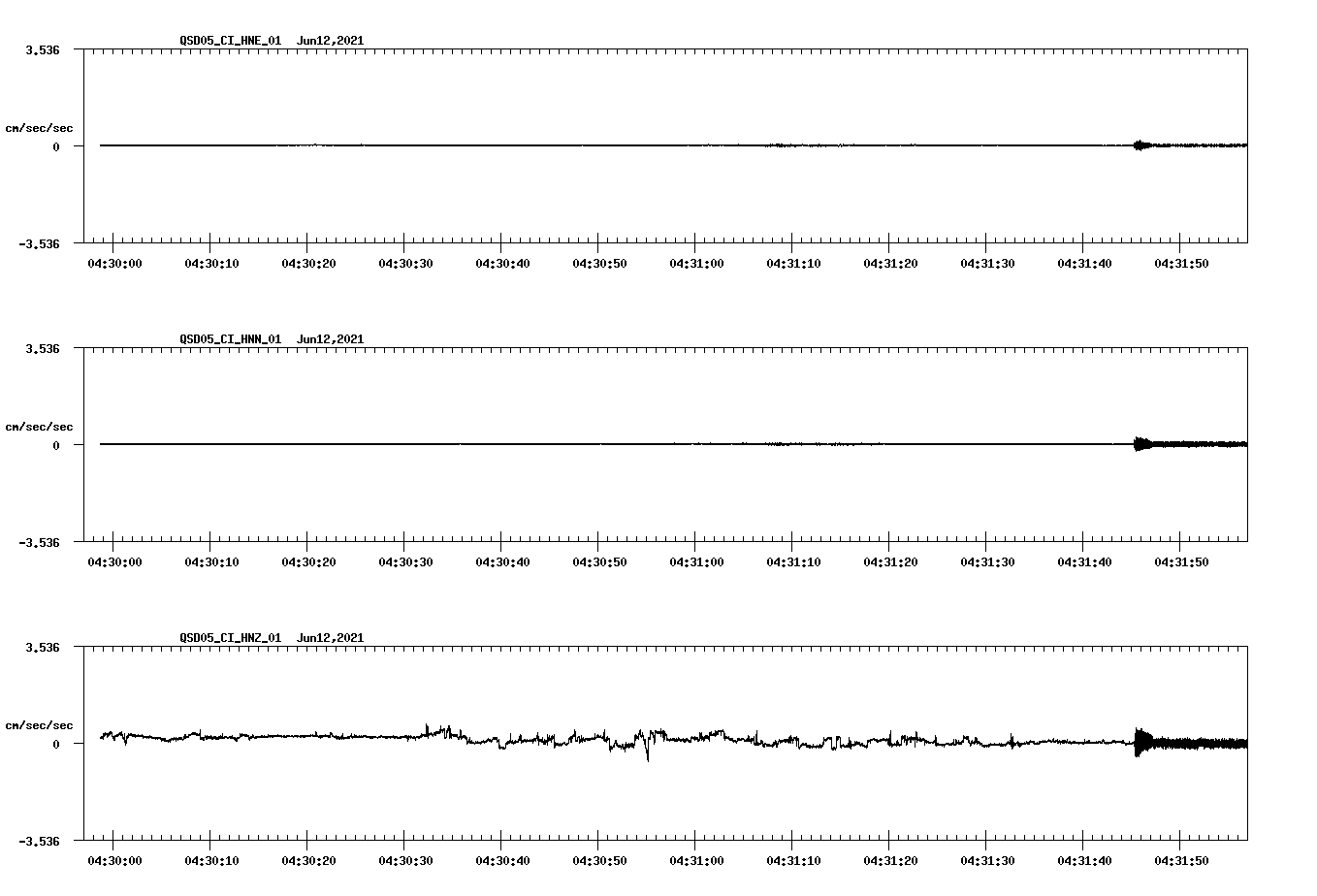Click the event onset burst on HNZ trace
This screenshot has width=1317, height=896.
coord(1141,743)
